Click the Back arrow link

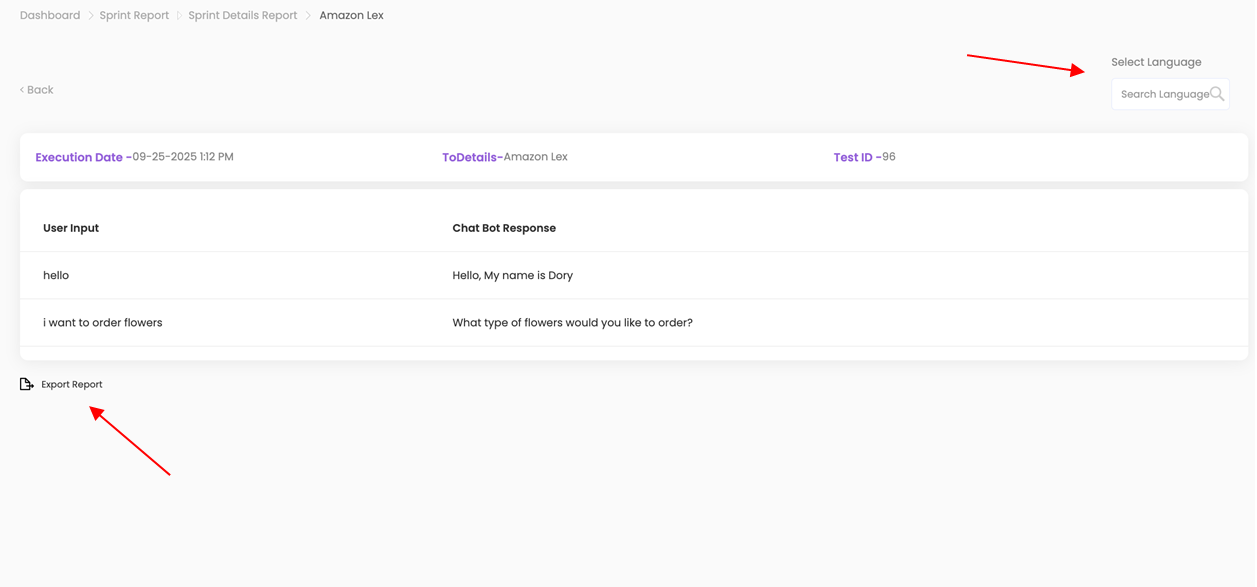click(x=37, y=90)
